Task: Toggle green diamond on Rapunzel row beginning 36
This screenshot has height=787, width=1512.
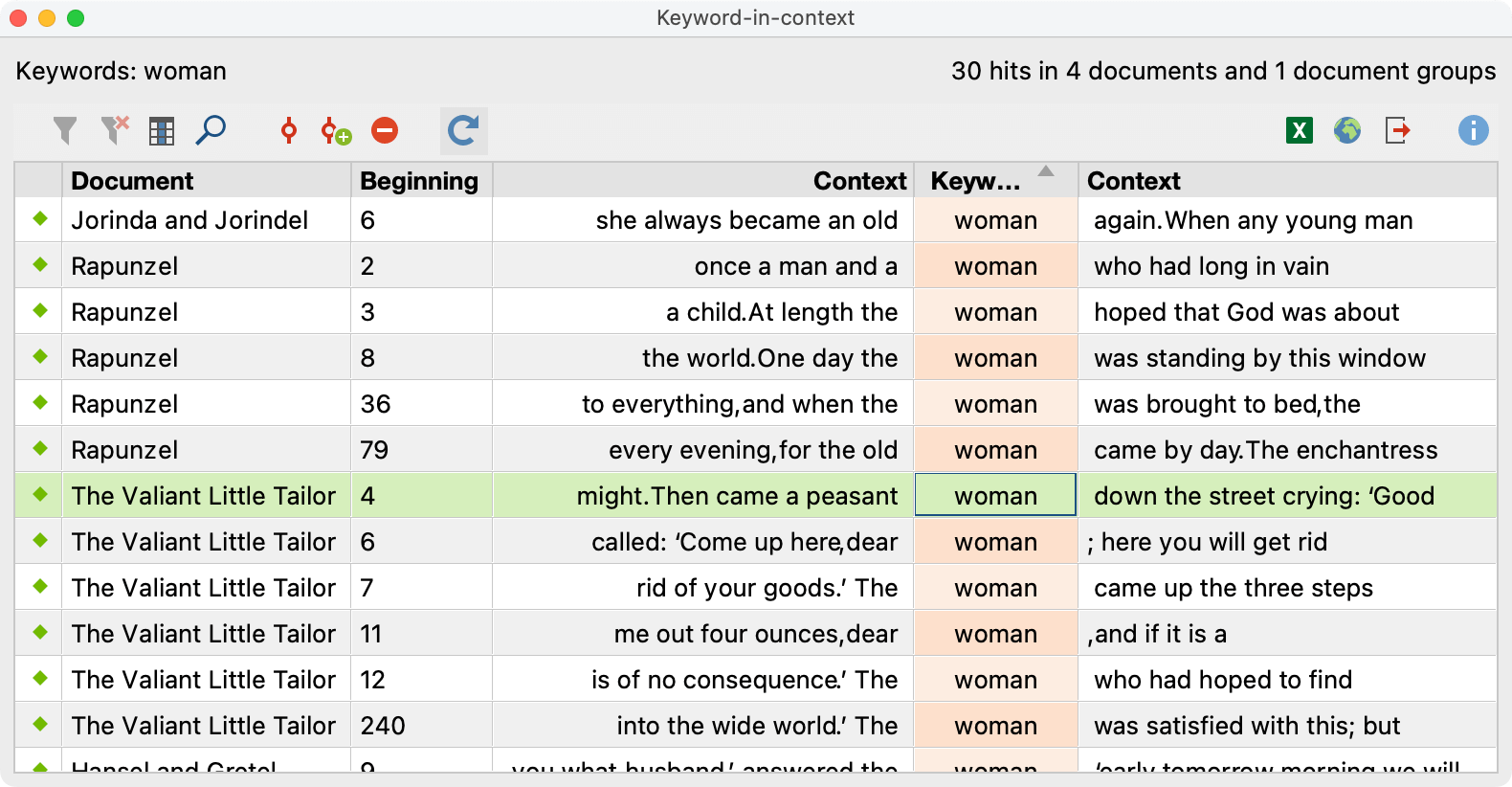Action: (x=40, y=403)
